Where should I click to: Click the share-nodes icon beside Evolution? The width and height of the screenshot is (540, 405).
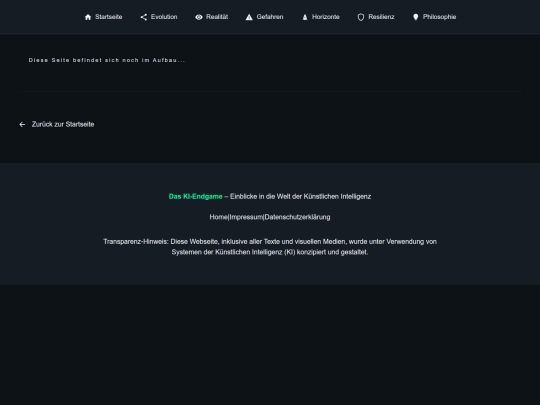(144, 17)
